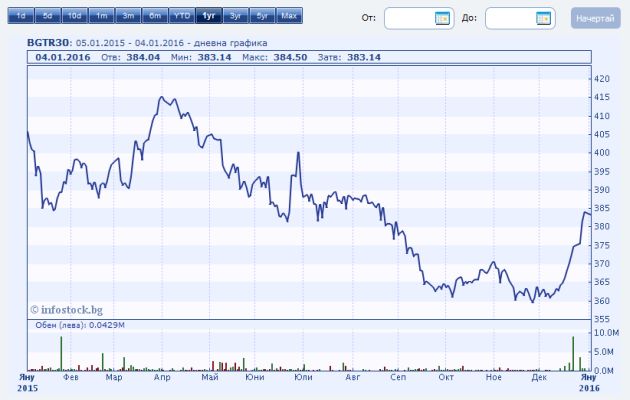Screen dimensions: 630x400
Task: Open the calendar picker for 'До' date
Action: click(x=543, y=19)
